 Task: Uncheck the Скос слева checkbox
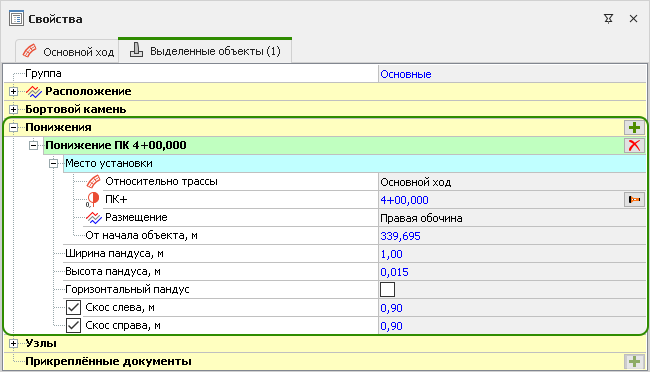pos(73,308)
